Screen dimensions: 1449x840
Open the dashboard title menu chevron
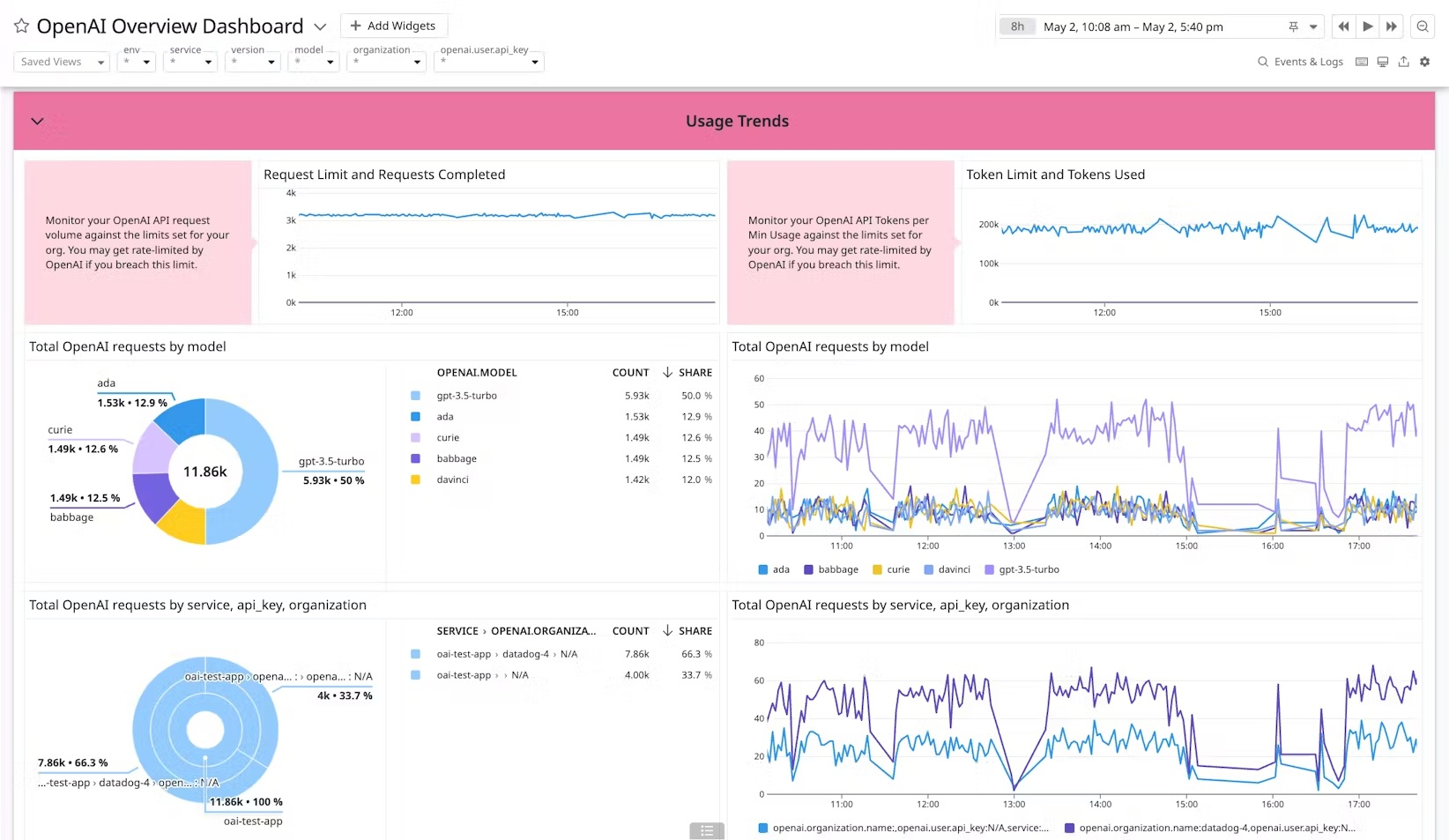(x=320, y=26)
